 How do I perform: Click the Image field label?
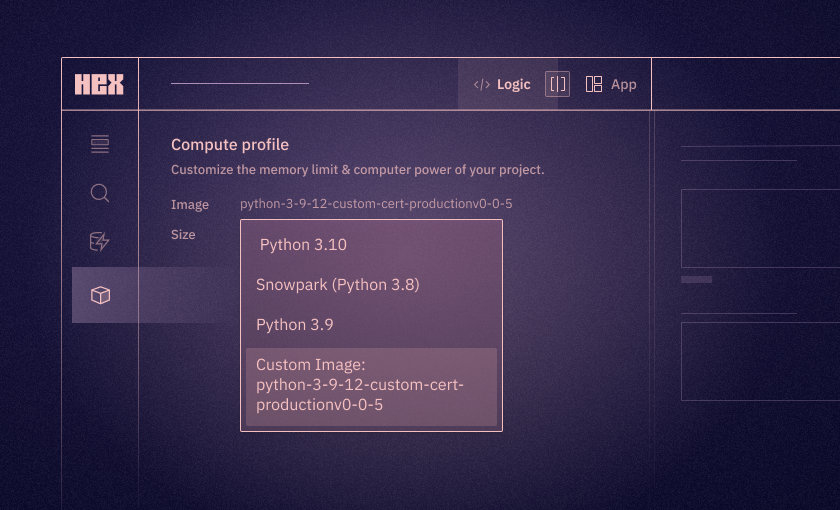(190, 205)
